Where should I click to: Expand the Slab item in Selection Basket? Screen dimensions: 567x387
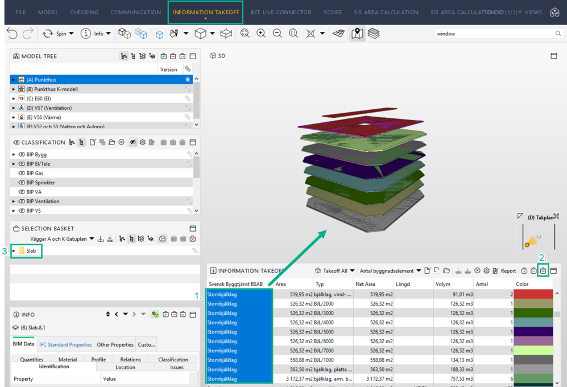pyautogui.click(x=14, y=251)
